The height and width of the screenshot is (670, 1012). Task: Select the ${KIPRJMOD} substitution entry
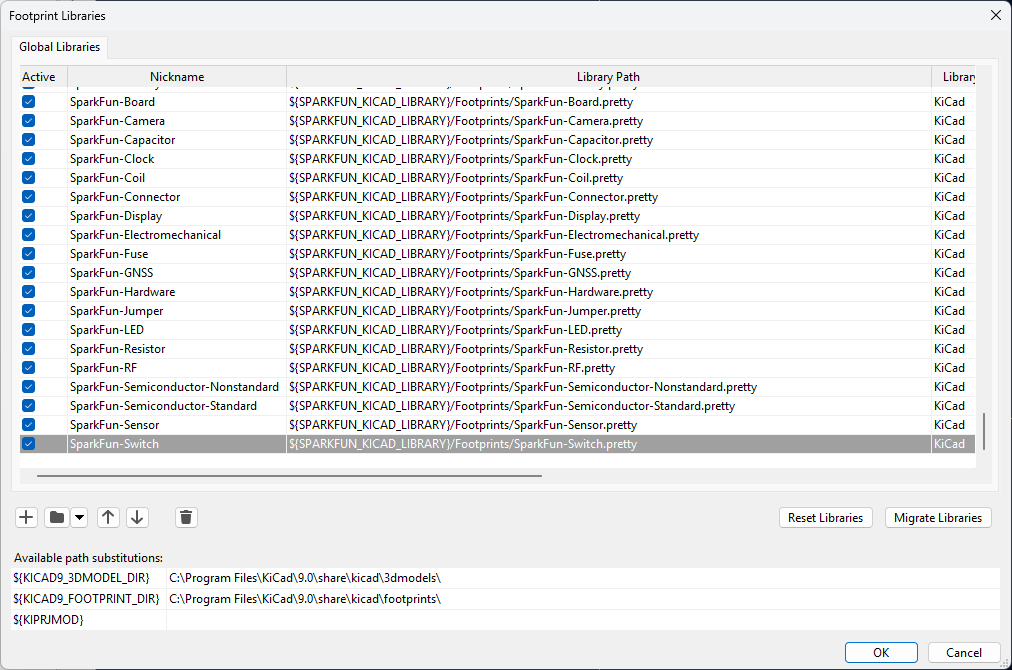pos(88,620)
